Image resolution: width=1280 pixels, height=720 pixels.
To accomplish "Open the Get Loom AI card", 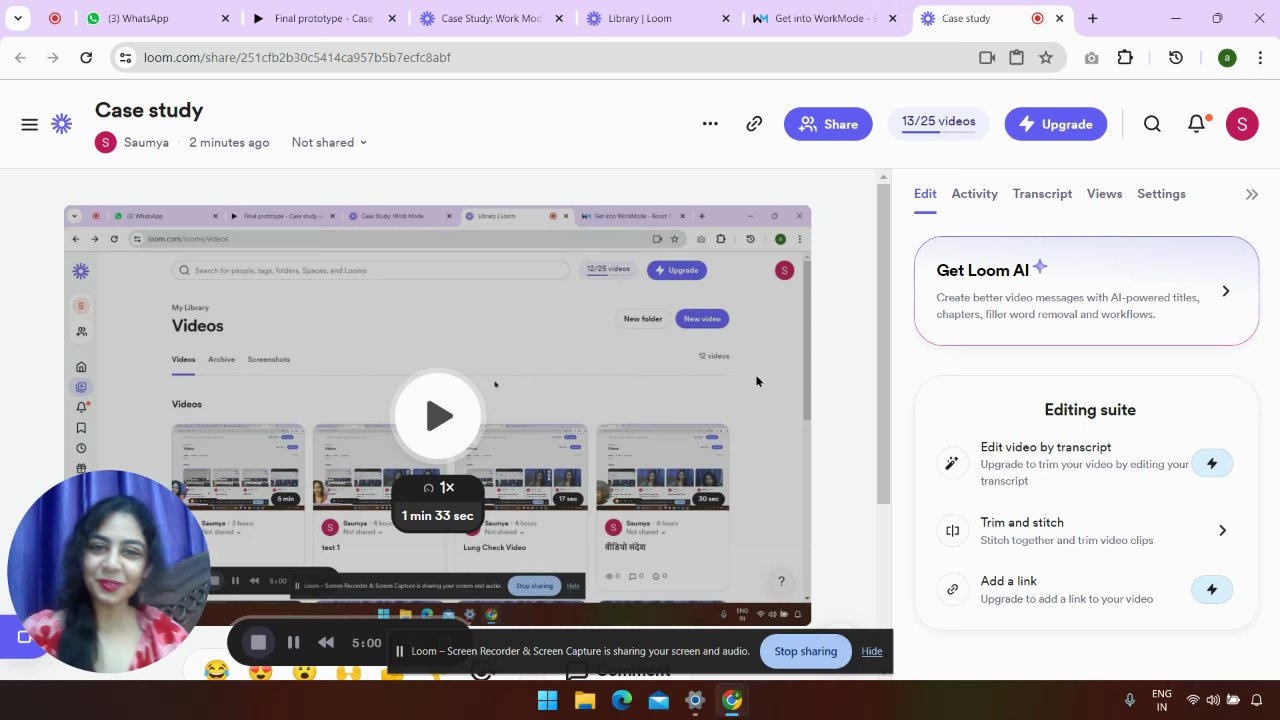I will [1086, 291].
